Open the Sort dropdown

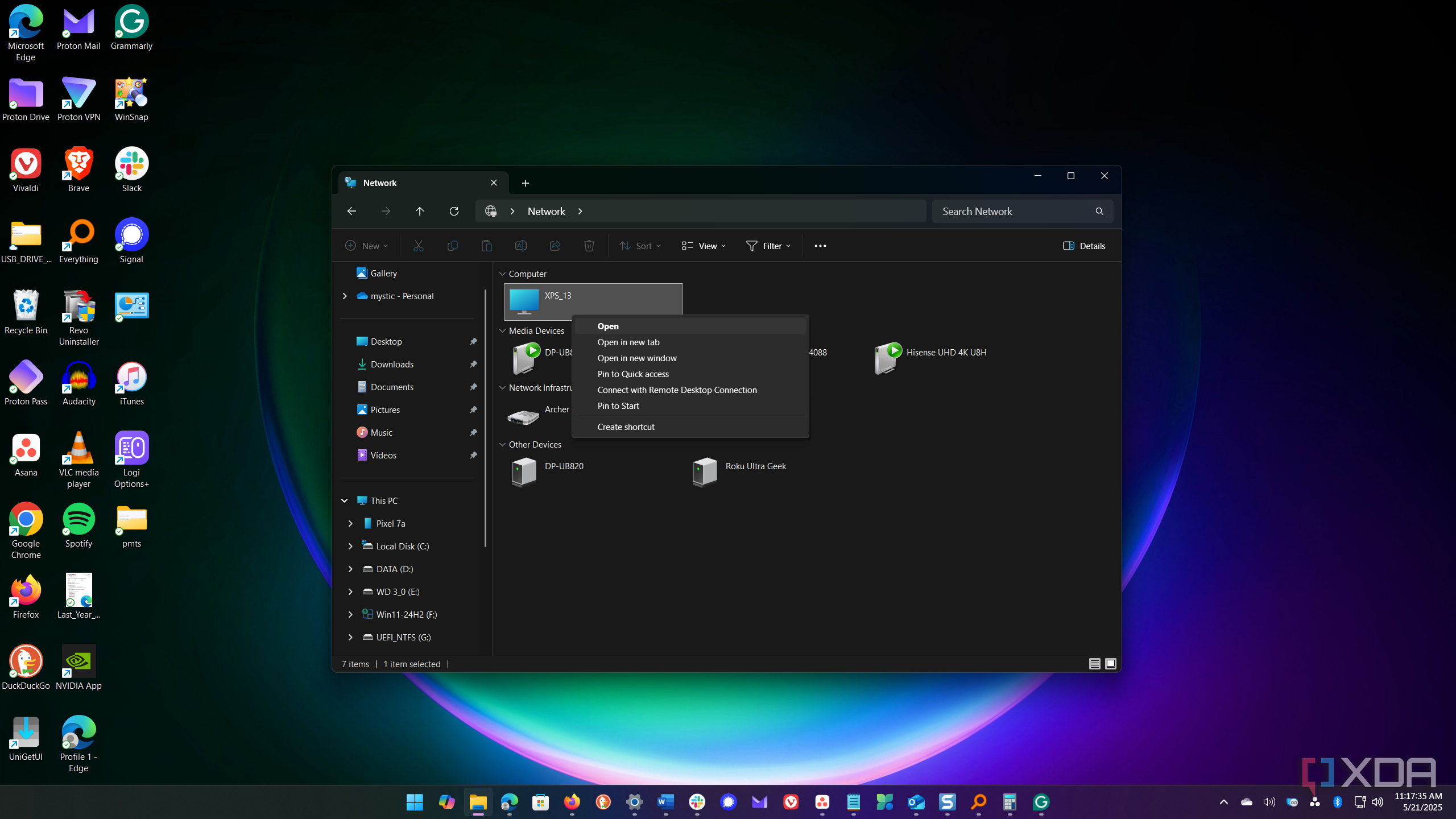(640, 246)
